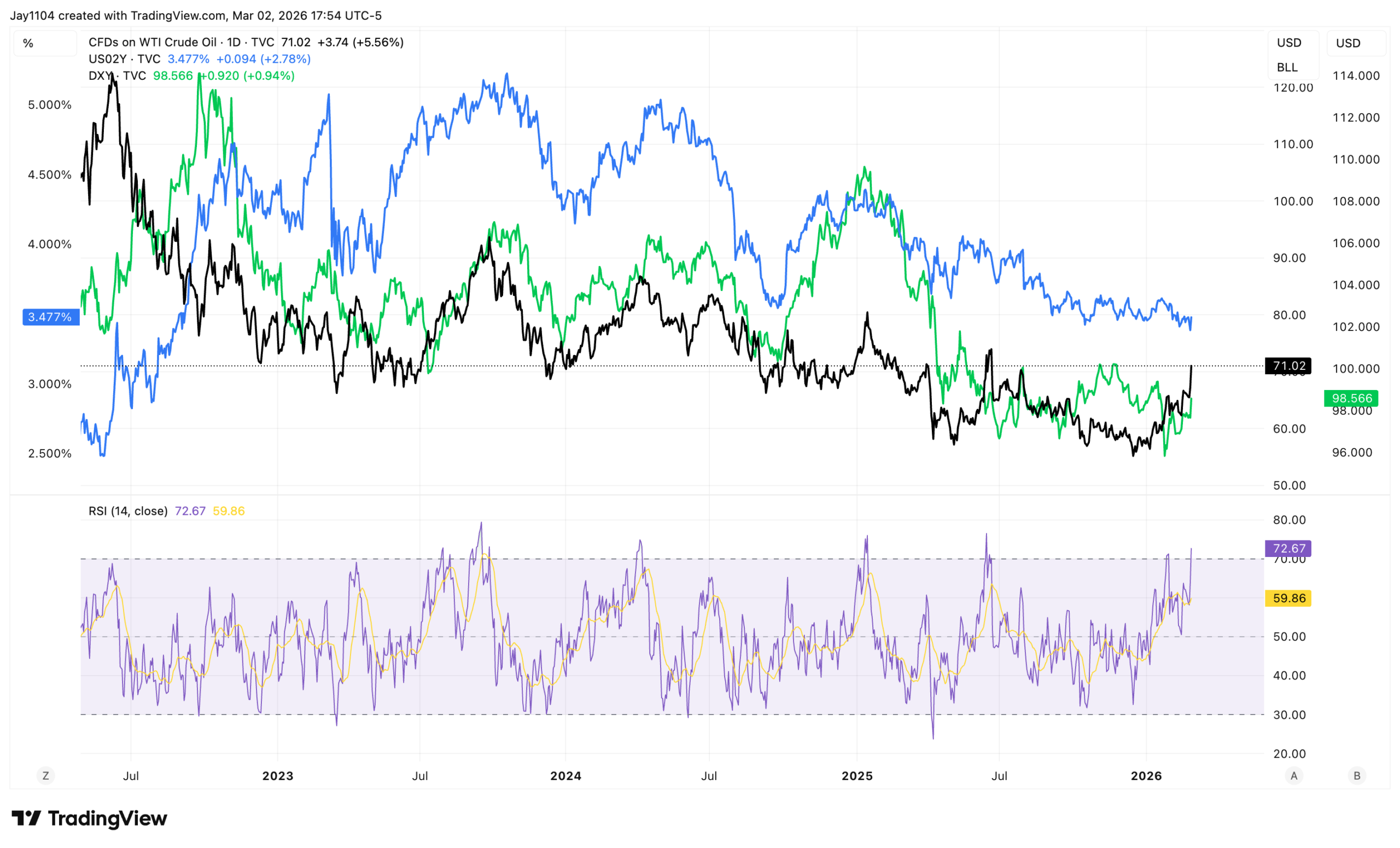Toggle the B scale button
The image size is (1400, 848).
click(x=1357, y=776)
